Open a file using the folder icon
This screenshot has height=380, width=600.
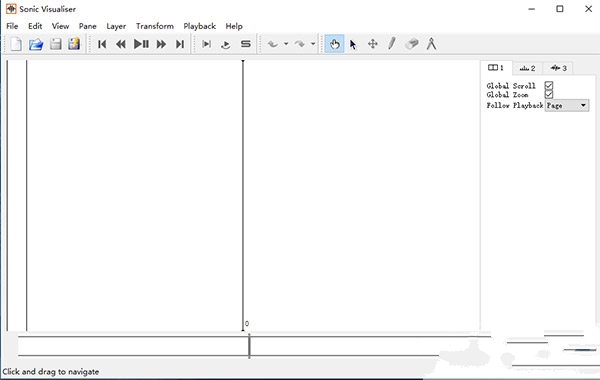click(x=36, y=44)
